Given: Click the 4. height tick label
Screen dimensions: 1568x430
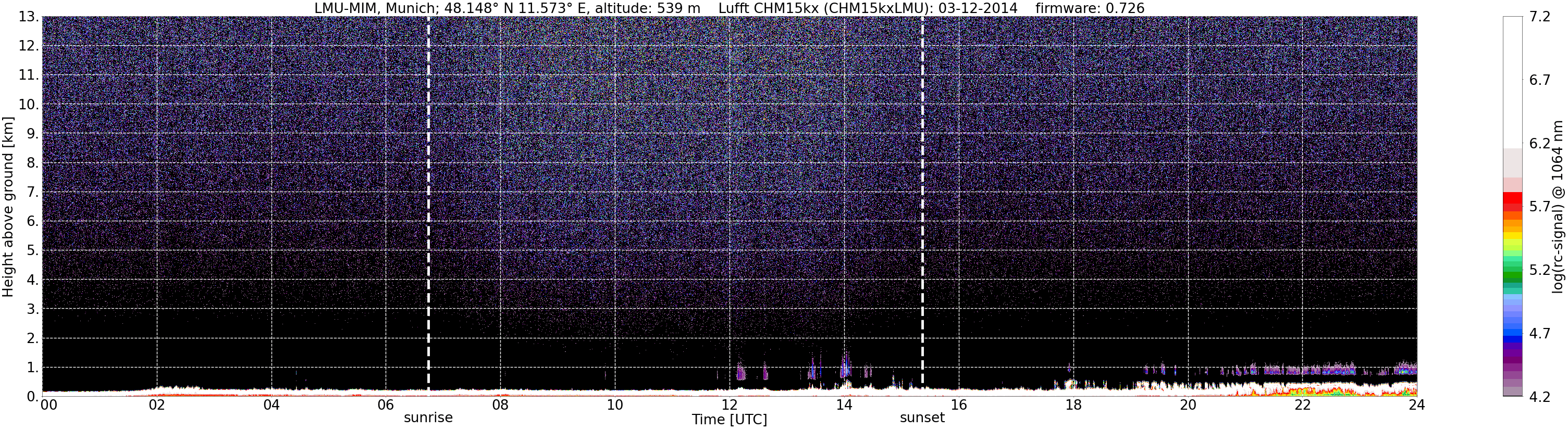Looking at the screenshot, I should click(x=33, y=280).
